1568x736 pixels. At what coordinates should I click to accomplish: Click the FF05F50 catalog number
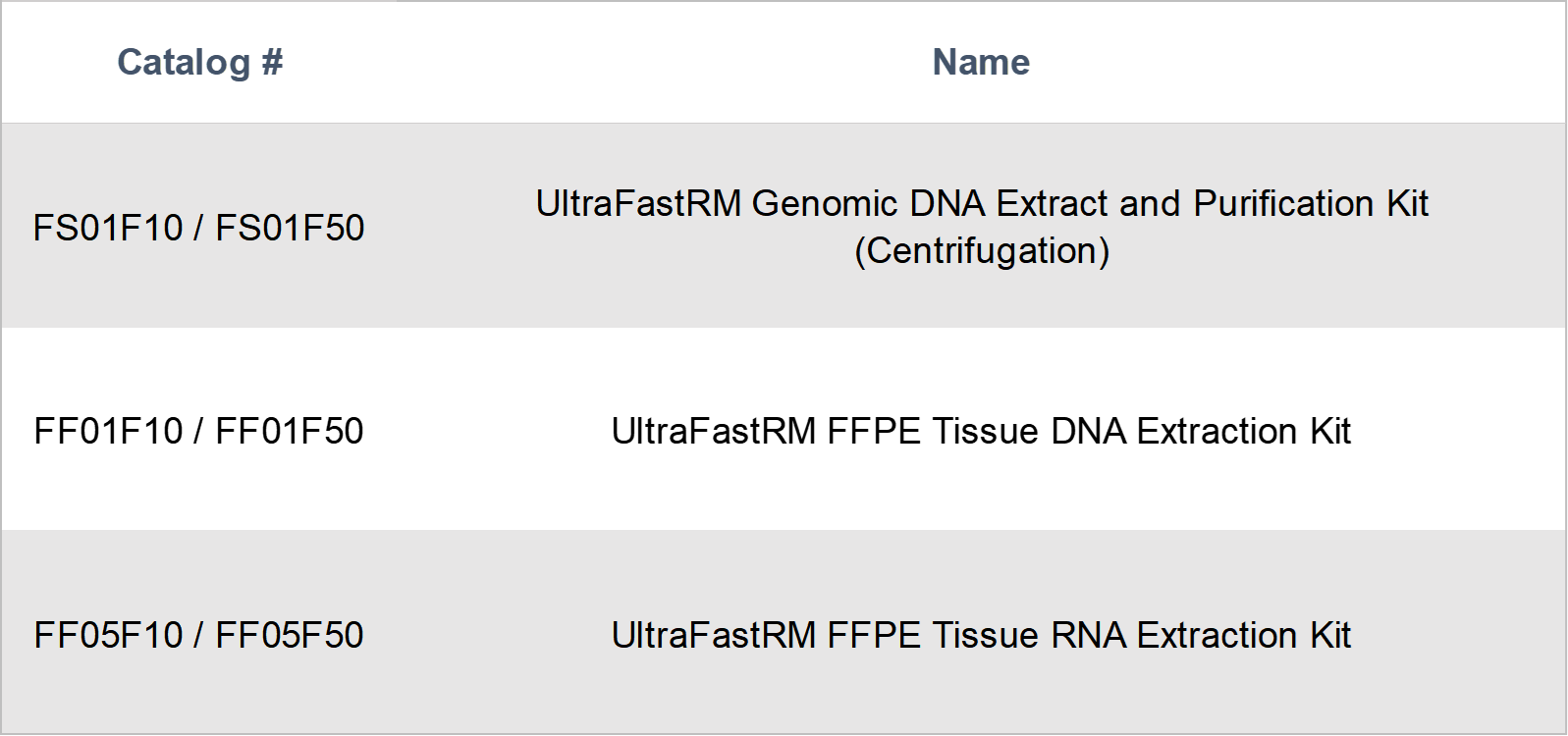pyautogui.click(x=290, y=635)
